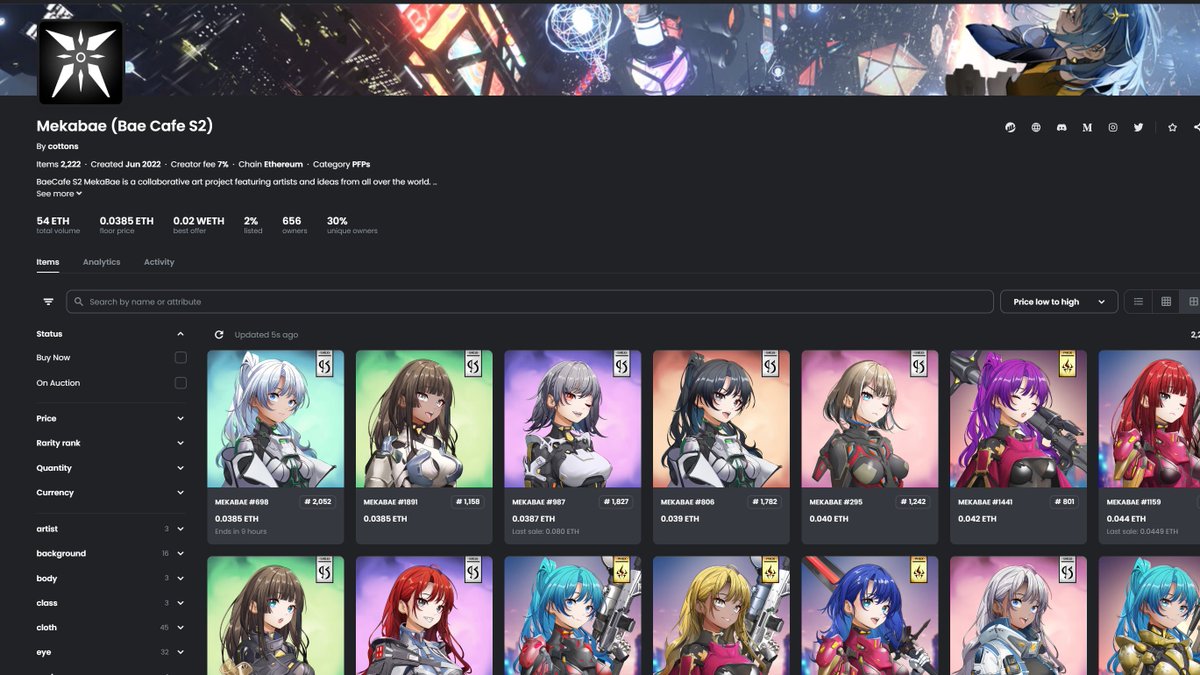This screenshot has height=675, width=1200.
Task: Click the 0.02 WETH best offer stat
Action: 198,225
